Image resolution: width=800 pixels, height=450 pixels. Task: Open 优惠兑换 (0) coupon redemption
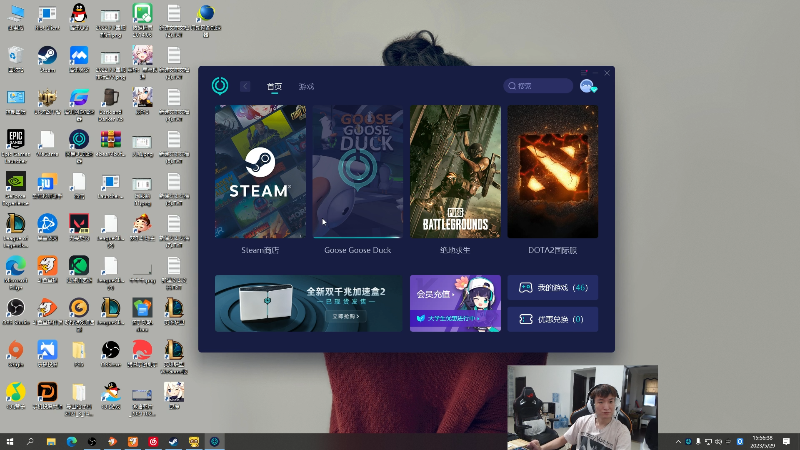point(553,319)
